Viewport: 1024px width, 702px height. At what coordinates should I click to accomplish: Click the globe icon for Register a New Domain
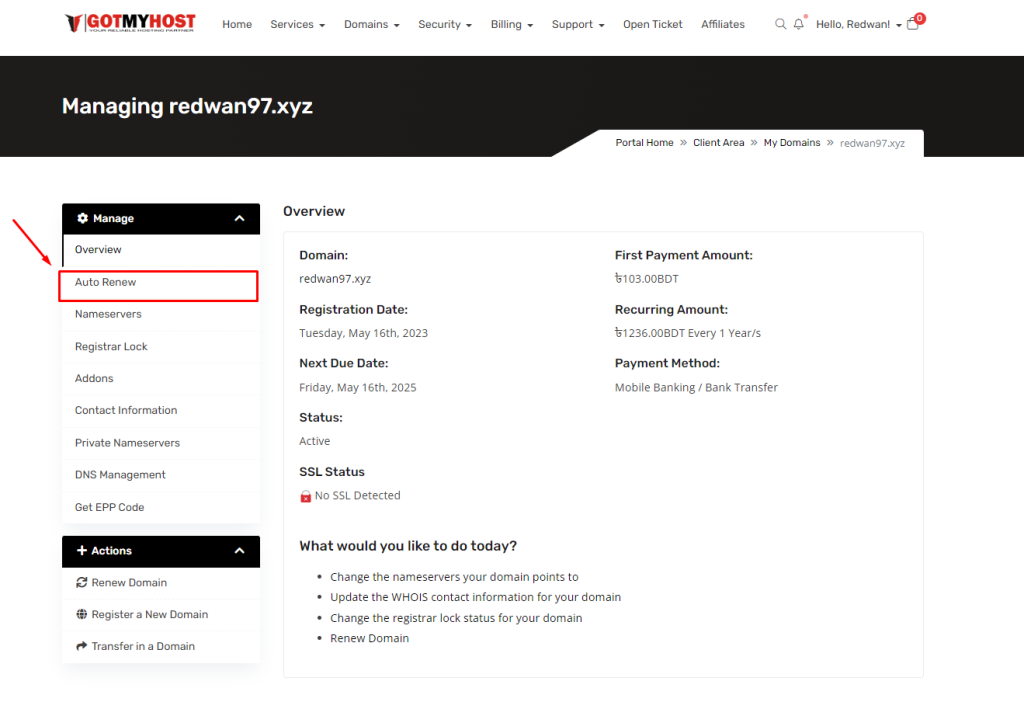[82, 614]
